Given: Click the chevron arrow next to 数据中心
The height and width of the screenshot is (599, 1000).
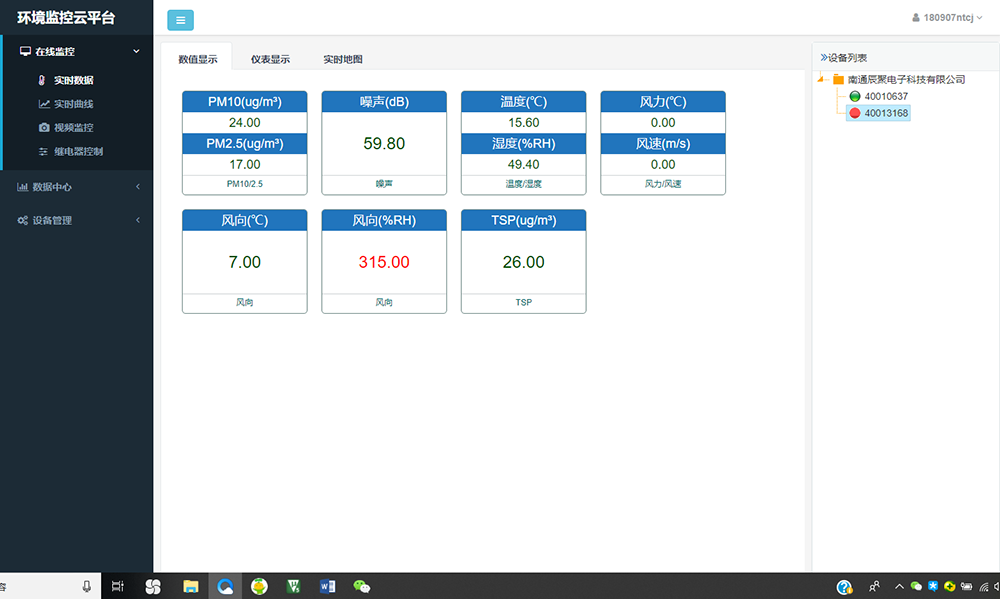Looking at the screenshot, I should click(x=138, y=187).
